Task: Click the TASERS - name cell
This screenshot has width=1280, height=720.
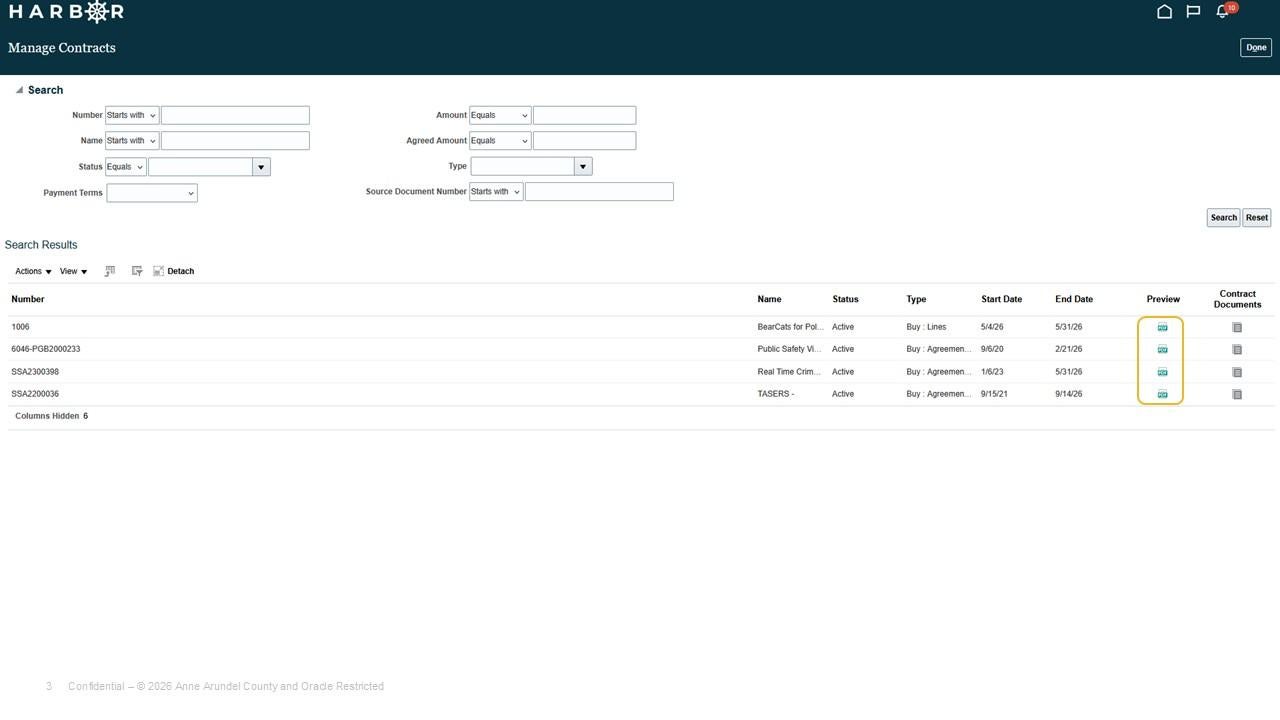Action: [775, 394]
